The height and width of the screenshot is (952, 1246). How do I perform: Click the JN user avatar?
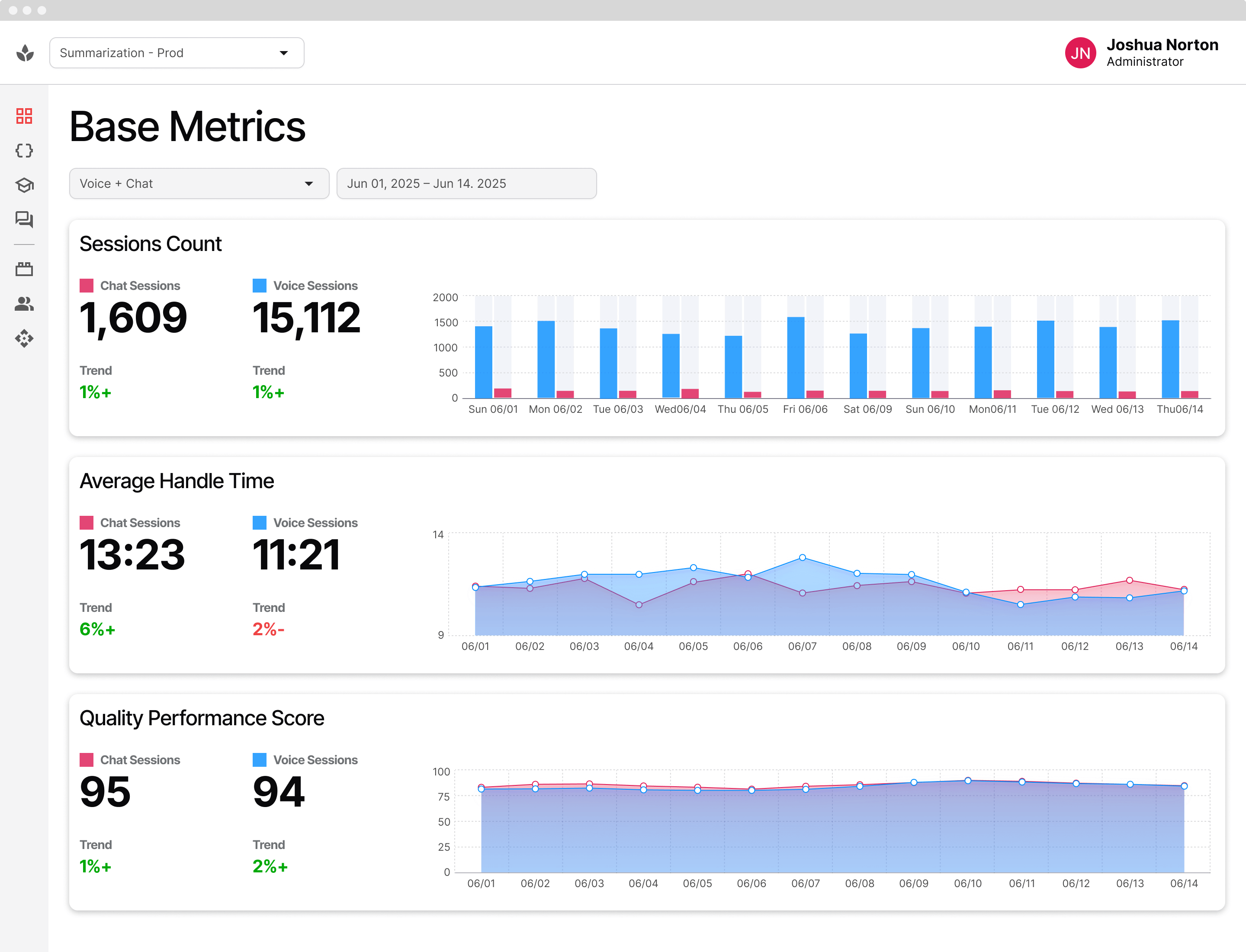tap(1080, 53)
